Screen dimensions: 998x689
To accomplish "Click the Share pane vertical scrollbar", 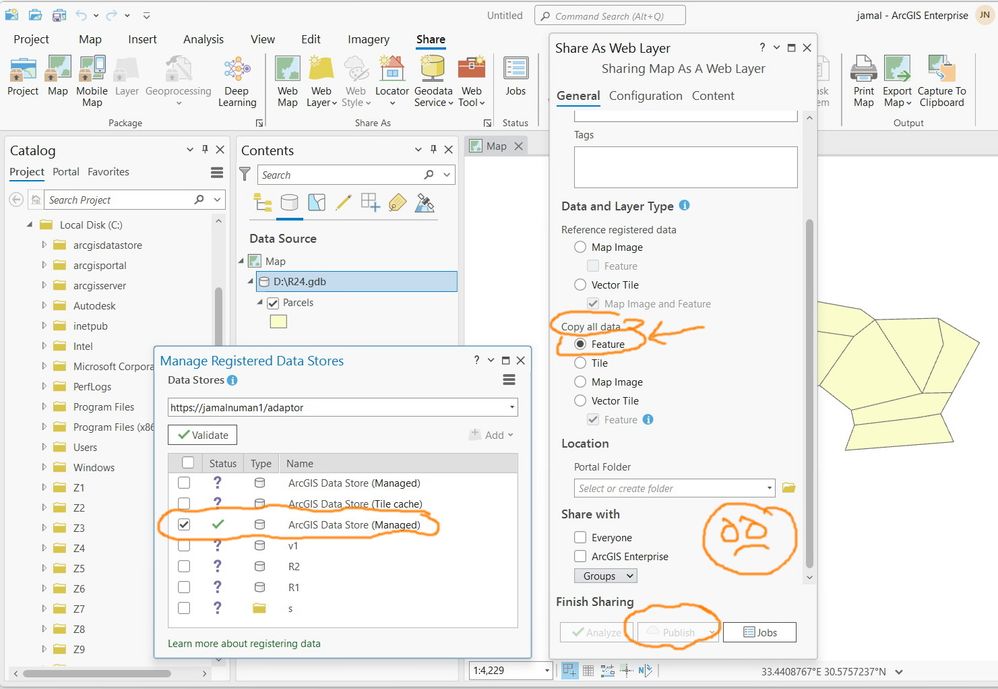I will coord(809,393).
